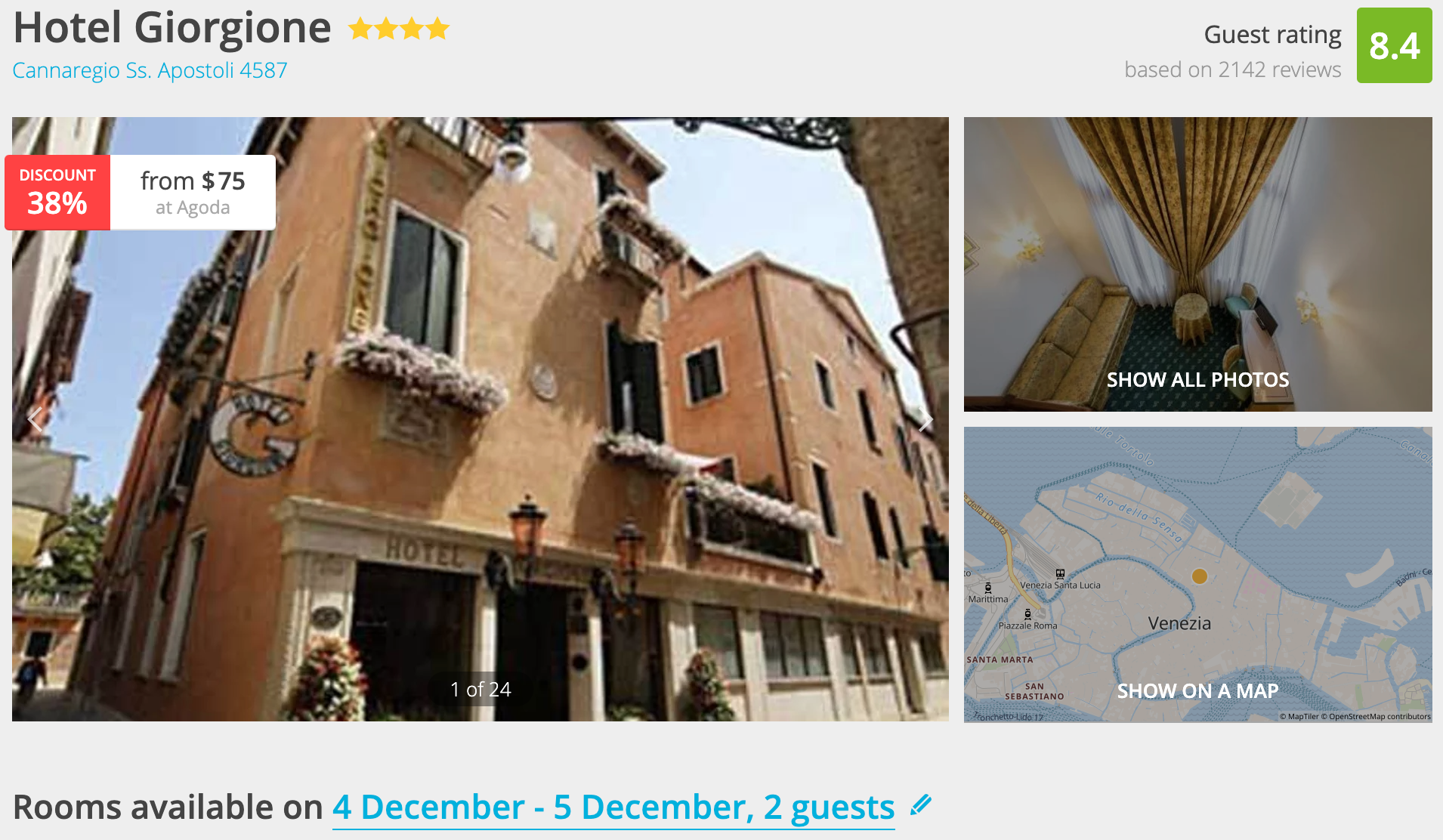The image size is (1443, 840).
Task: Click the Hotel Giorgione title
Action: click(x=172, y=28)
